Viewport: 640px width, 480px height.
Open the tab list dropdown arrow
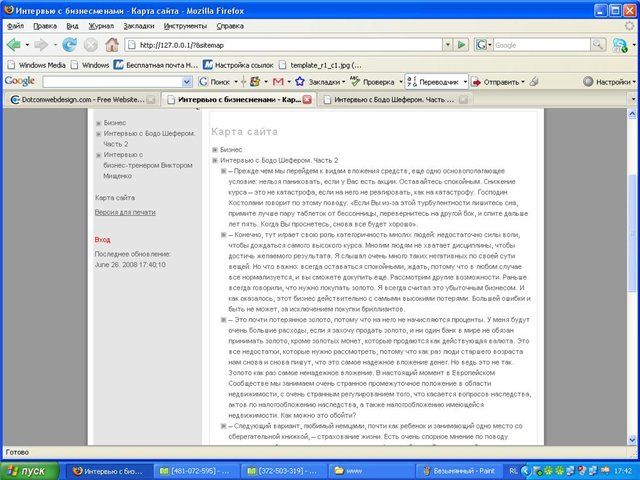click(633, 99)
